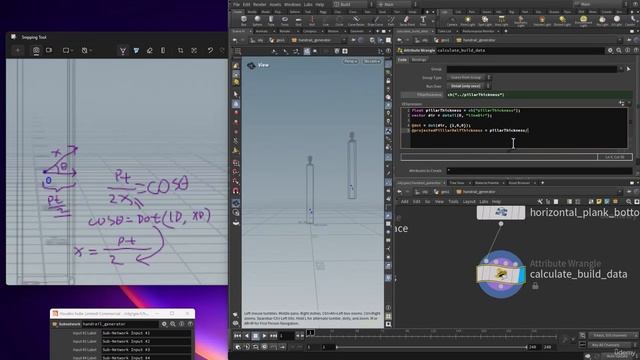640x360 pixels.
Task: Click the stop button in playbar
Action: [256, 336]
